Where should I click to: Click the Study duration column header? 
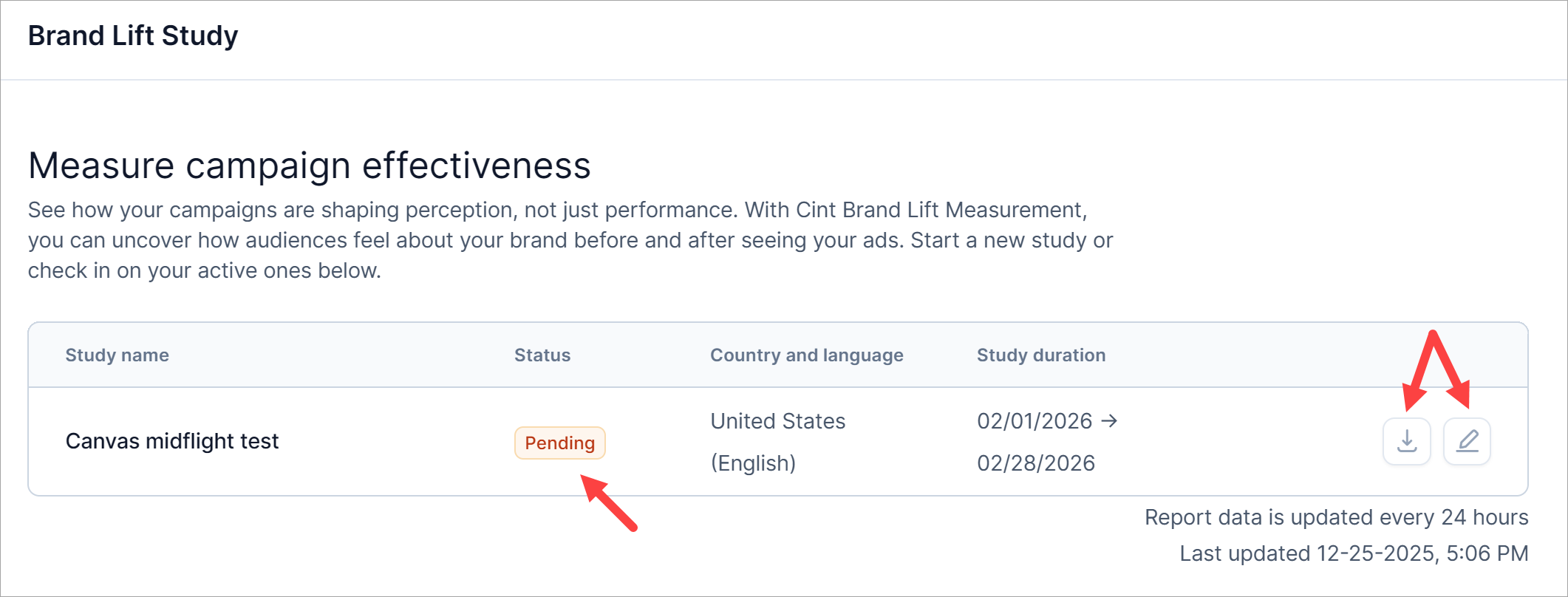(x=1040, y=355)
